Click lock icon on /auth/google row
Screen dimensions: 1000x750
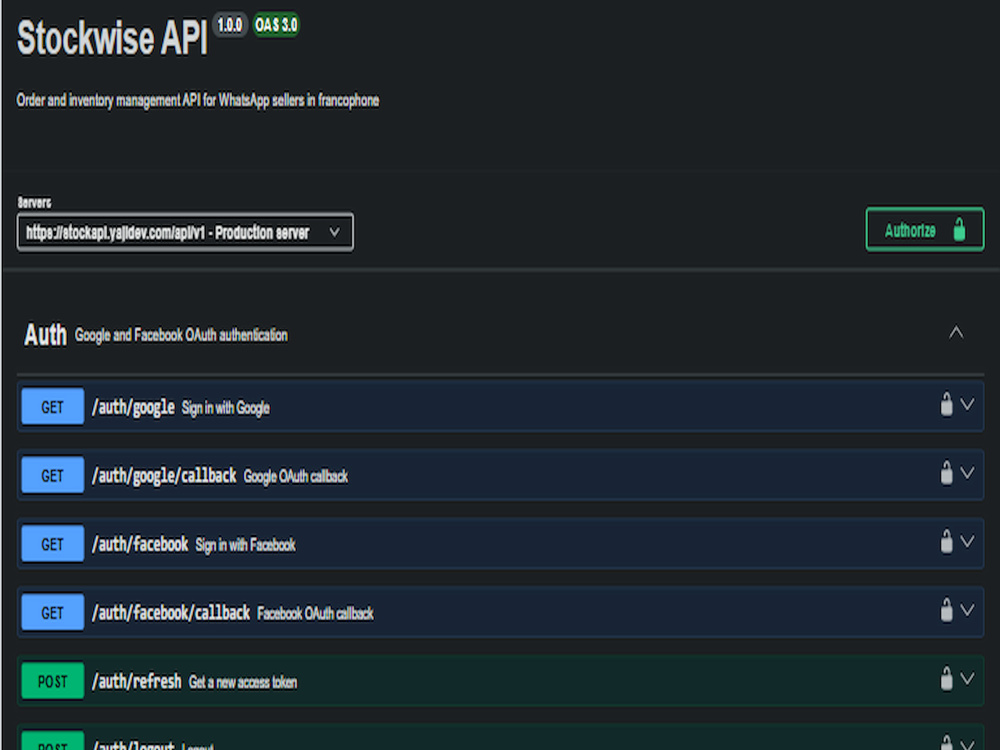click(x=946, y=404)
